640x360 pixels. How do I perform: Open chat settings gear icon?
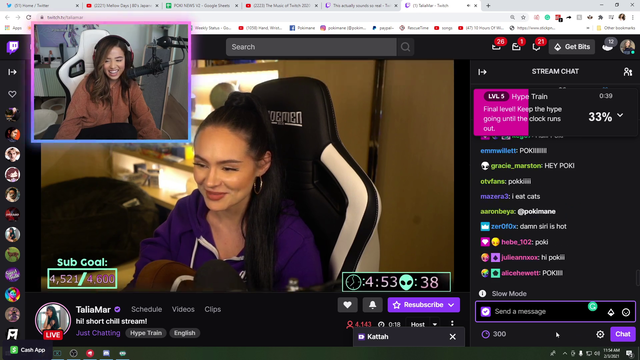tap(600, 334)
